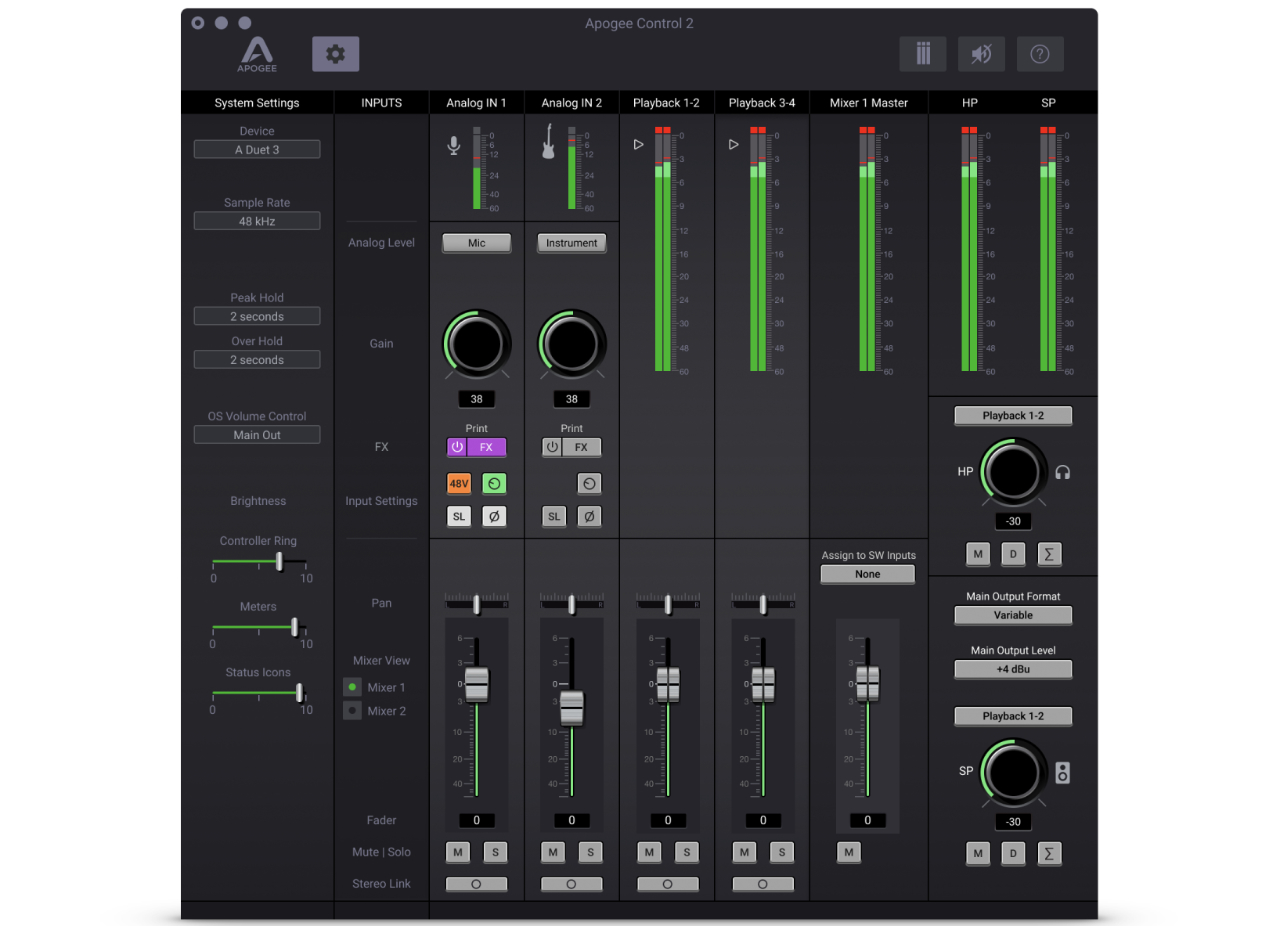Image resolution: width=1280 pixels, height=926 pixels.
Task: Open the Device dropdown showing A Duet 3
Action: (x=257, y=150)
